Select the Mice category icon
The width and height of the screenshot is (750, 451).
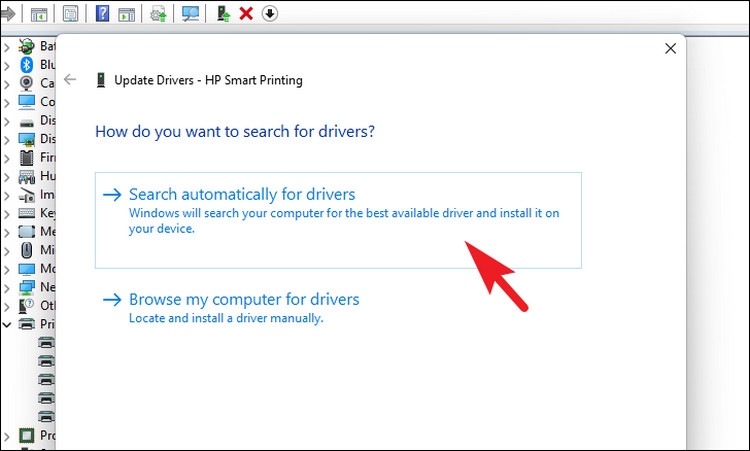click(27, 250)
